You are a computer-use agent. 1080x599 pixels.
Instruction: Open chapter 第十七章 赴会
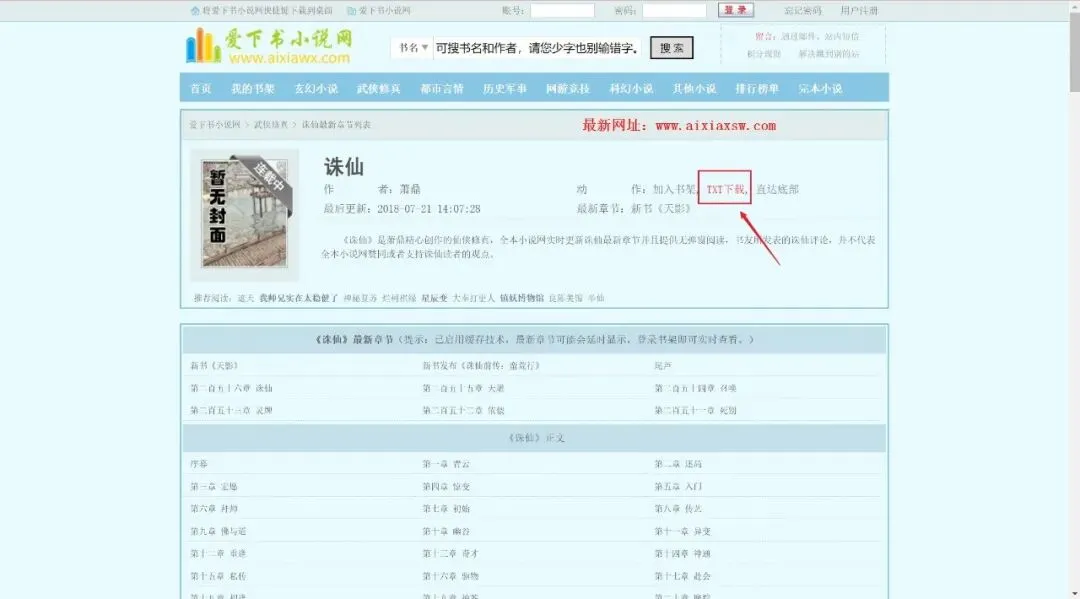coord(683,576)
